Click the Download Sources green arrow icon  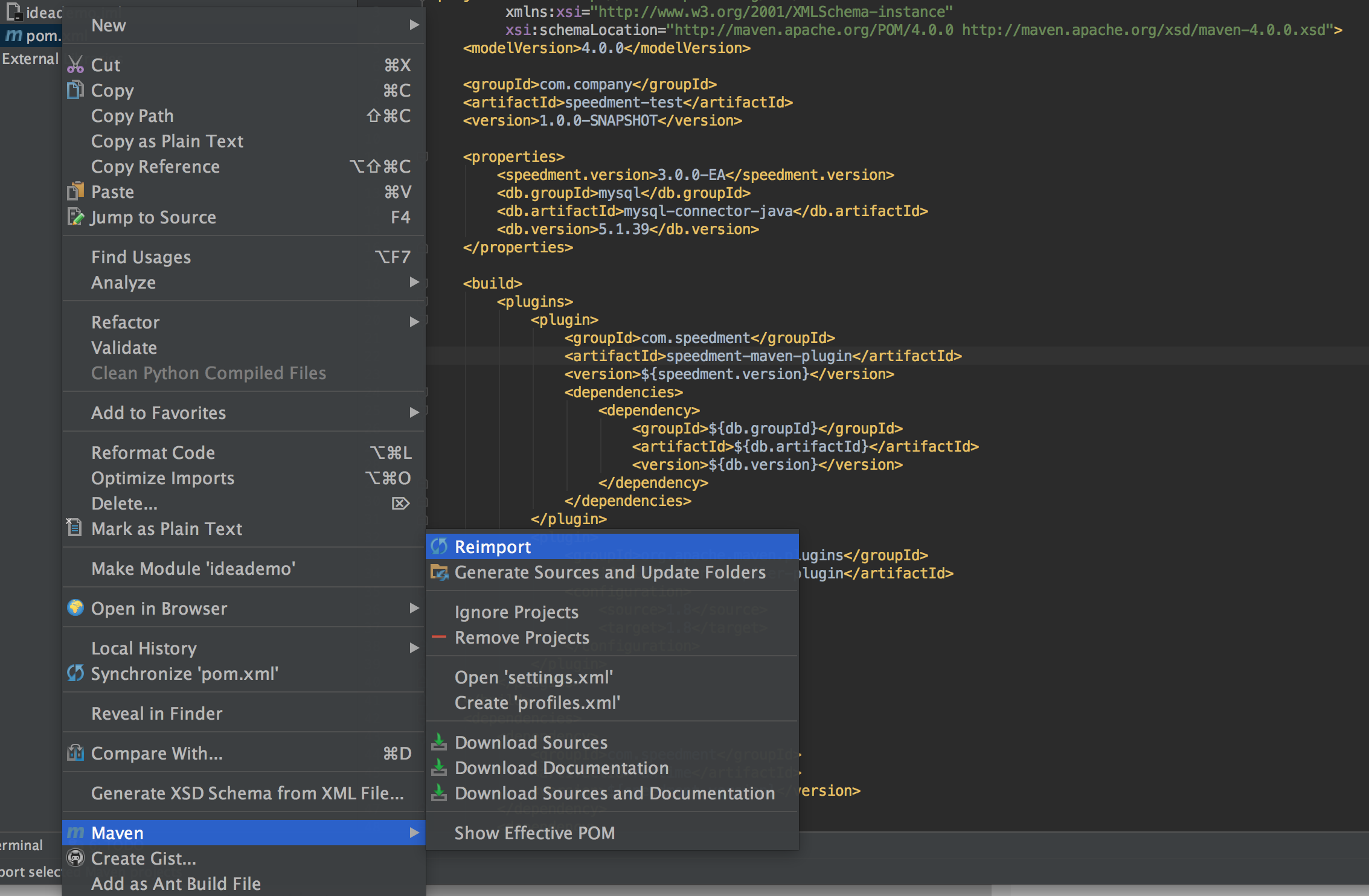click(x=439, y=742)
